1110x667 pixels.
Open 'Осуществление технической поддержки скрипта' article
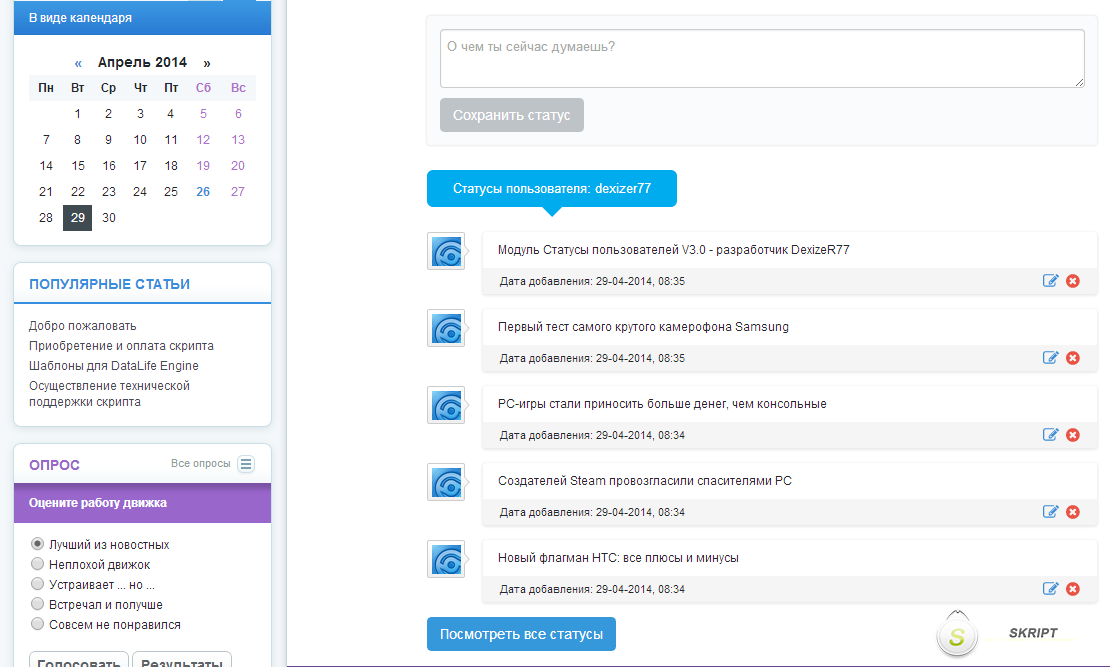(x=109, y=394)
